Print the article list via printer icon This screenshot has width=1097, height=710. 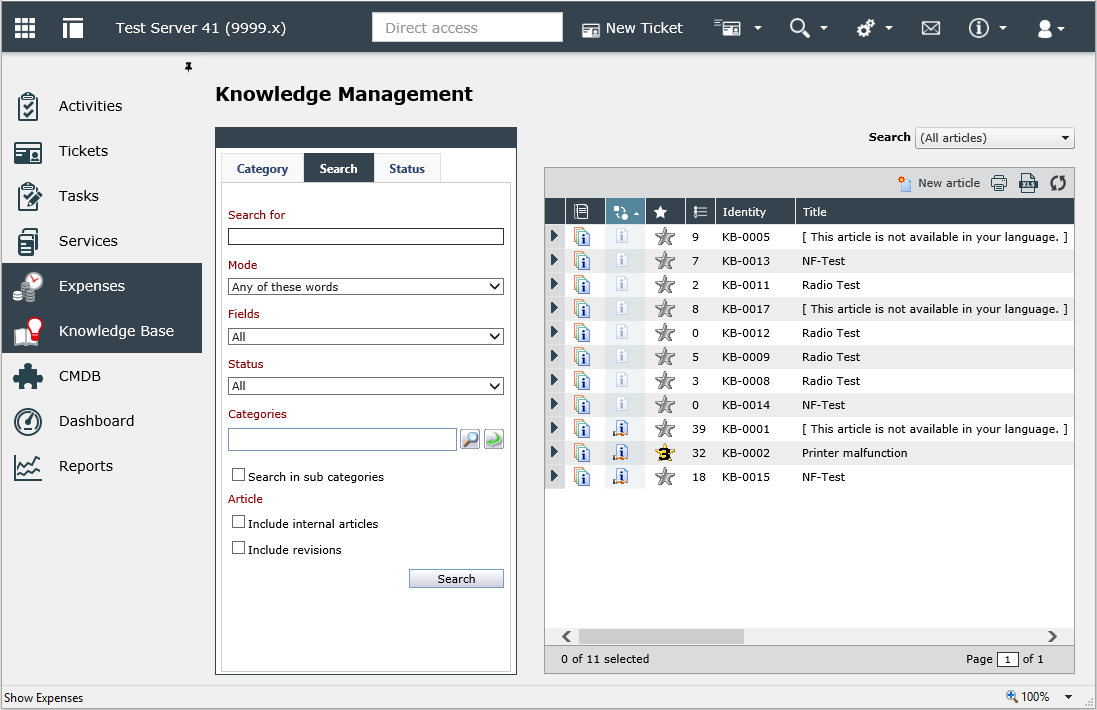[999, 183]
